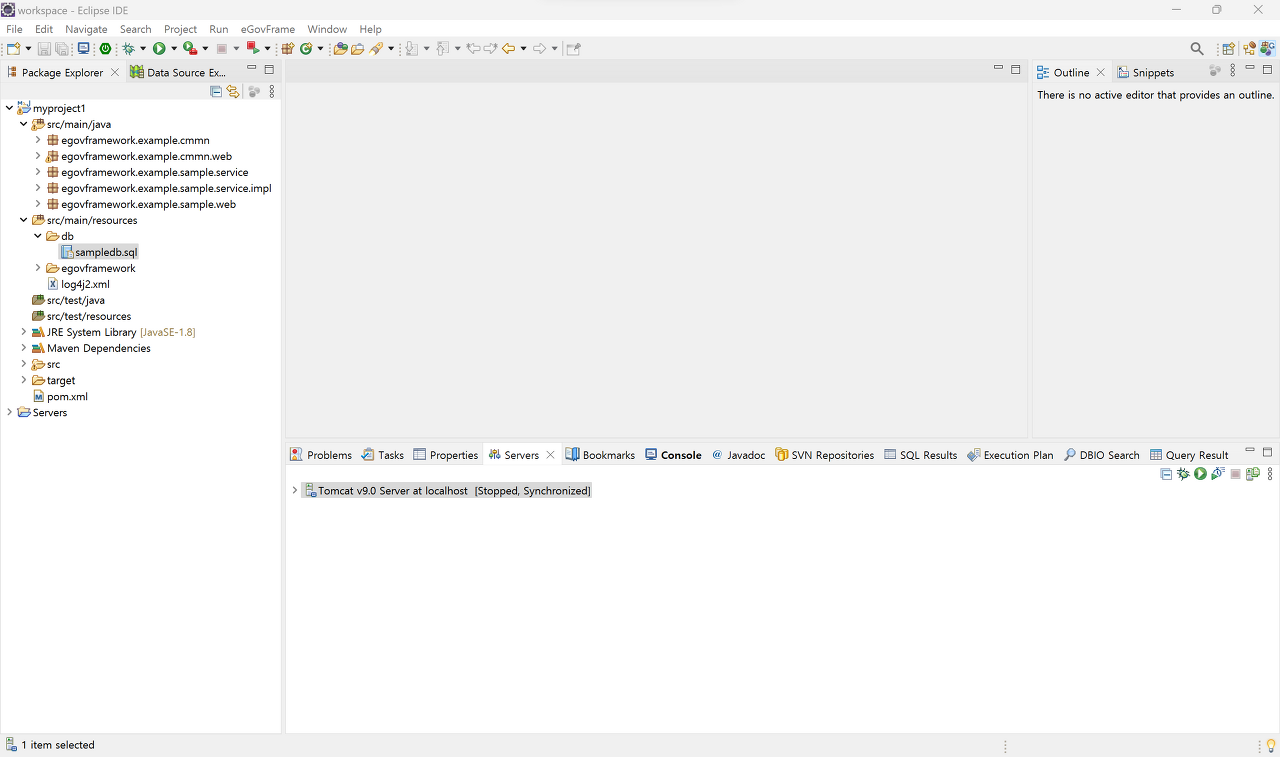Expand the JRE System Library node
1280x757 pixels.
(x=24, y=332)
